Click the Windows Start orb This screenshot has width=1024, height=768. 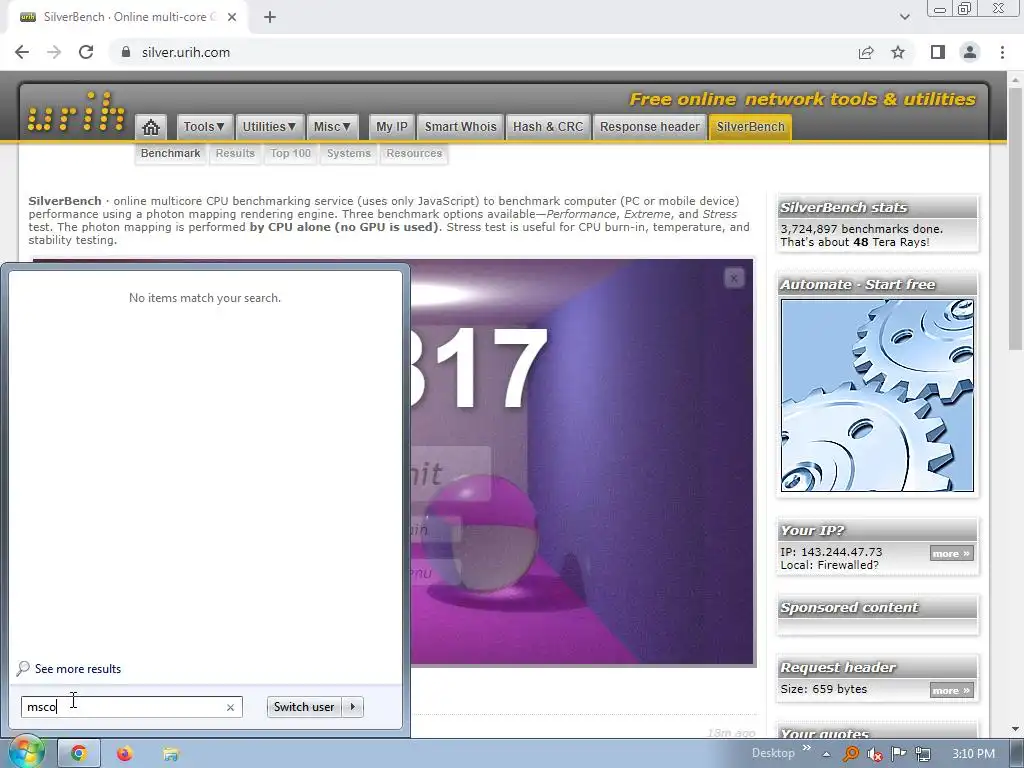pyautogui.click(x=26, y=753)
